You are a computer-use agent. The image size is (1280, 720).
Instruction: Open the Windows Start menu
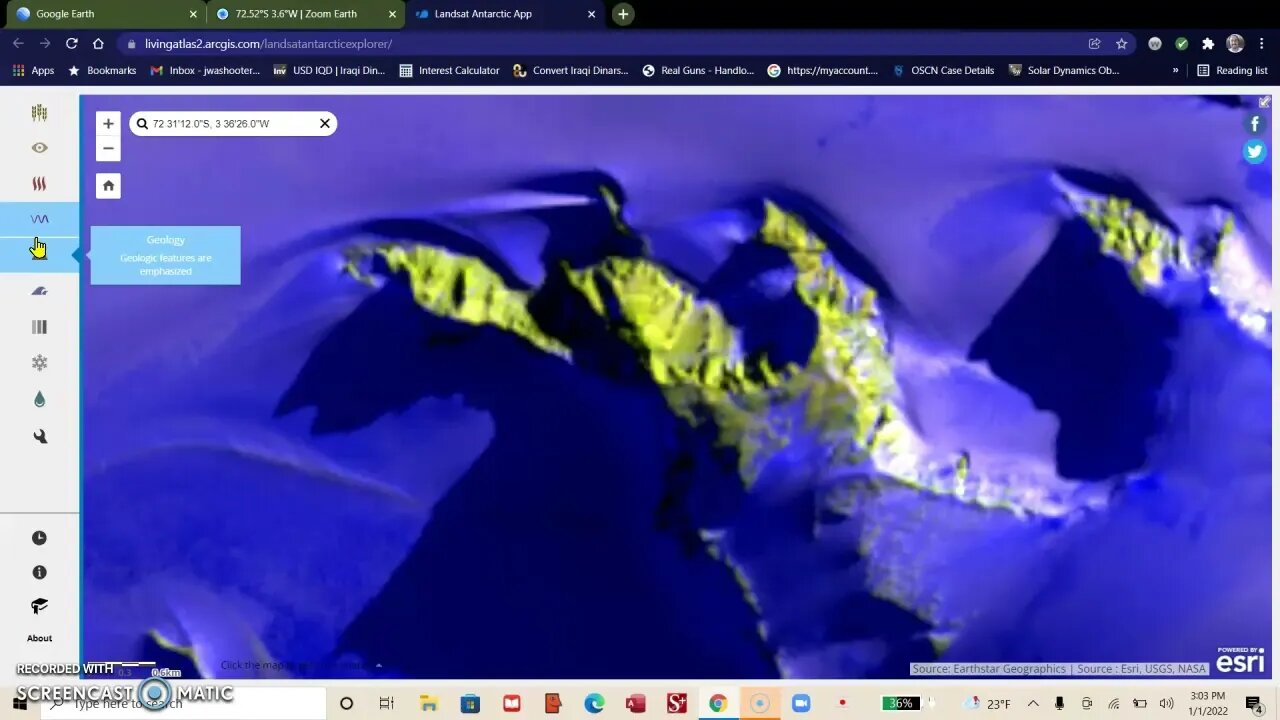click(x=19, y=704)
